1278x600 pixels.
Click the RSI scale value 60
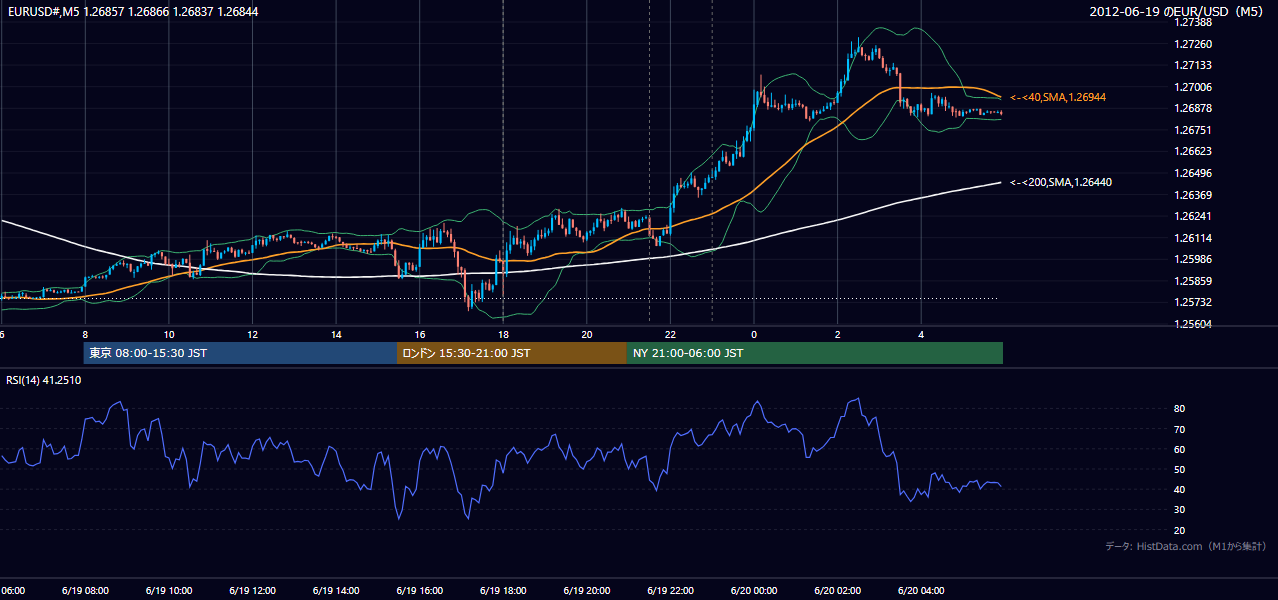1180,449
